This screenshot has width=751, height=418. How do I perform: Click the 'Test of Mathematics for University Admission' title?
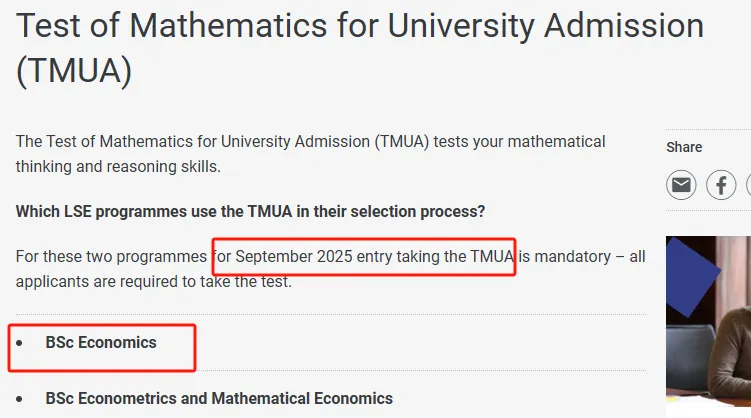[360, 25]
